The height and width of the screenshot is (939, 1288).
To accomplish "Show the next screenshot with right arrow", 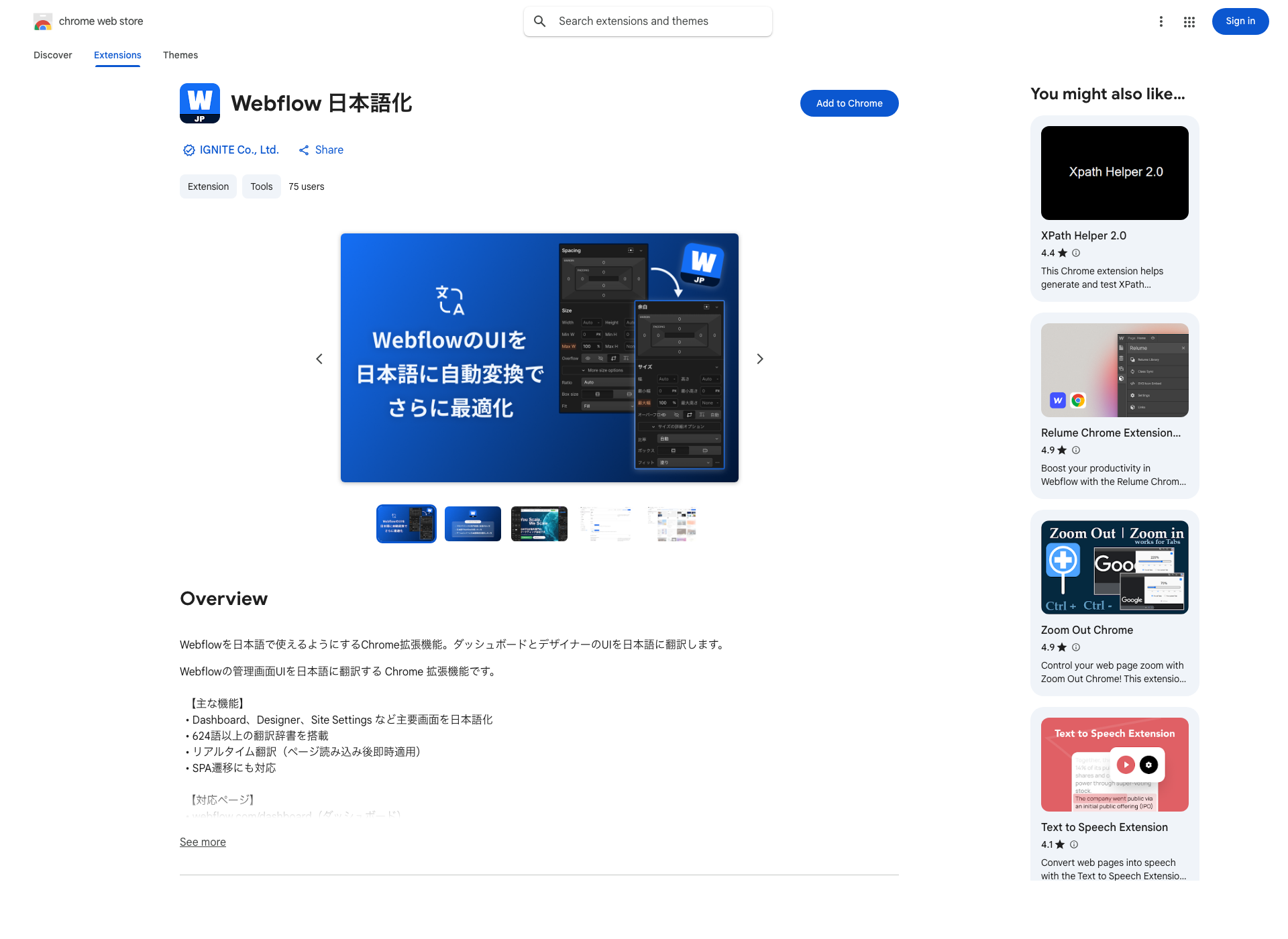I will coord(760,359).
